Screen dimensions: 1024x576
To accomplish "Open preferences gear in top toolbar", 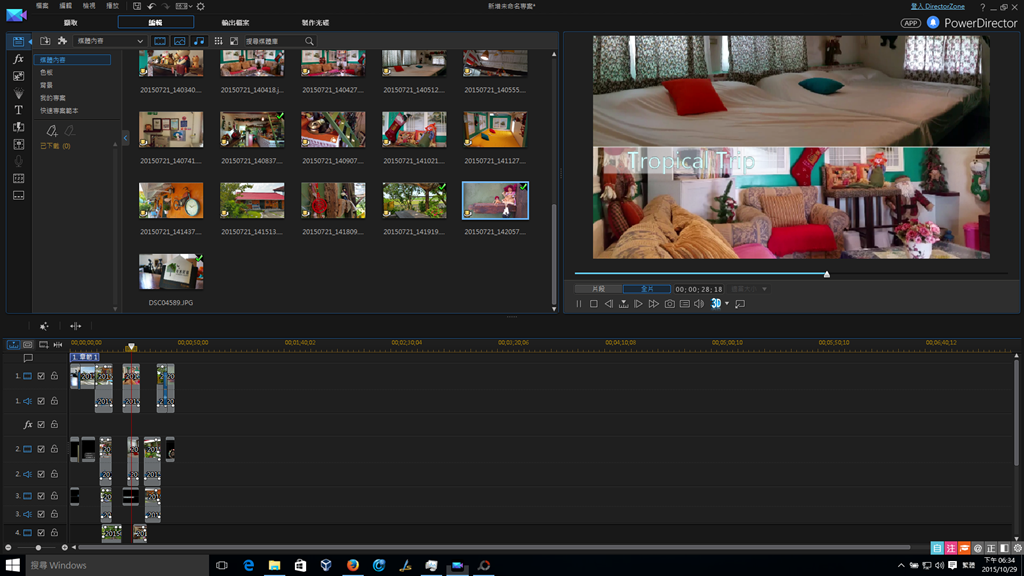I will pyautogui.click(x=200, y=7).
